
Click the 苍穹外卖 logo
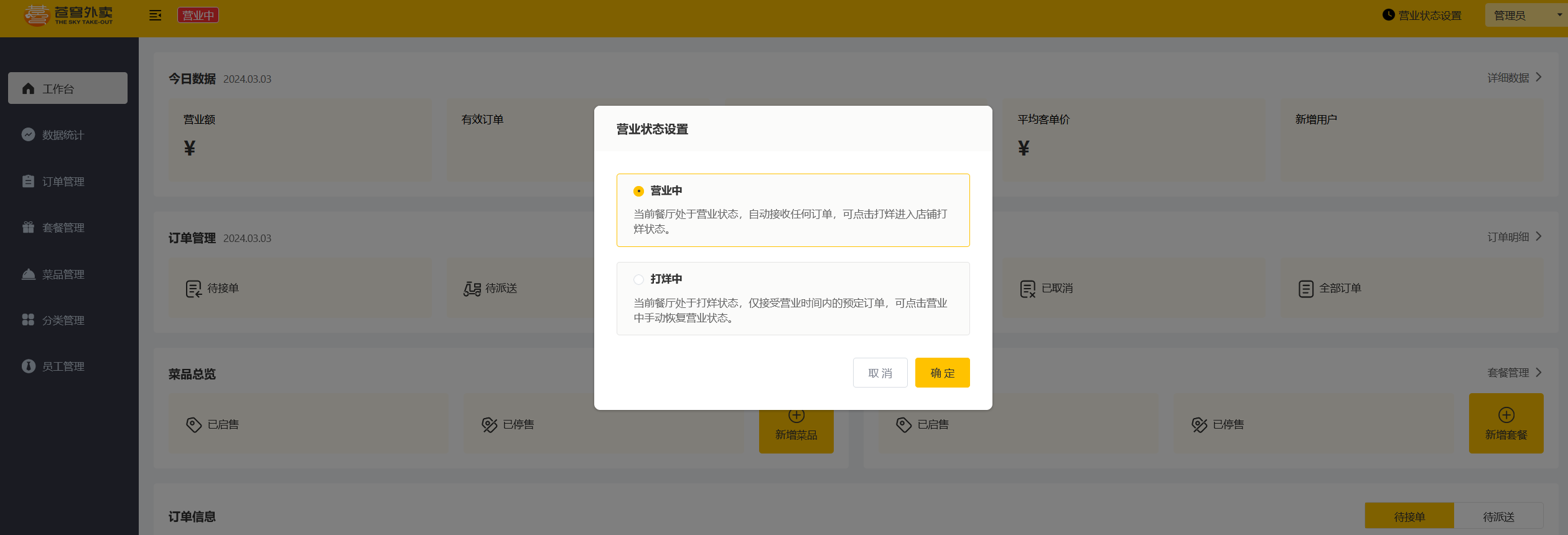68,16
